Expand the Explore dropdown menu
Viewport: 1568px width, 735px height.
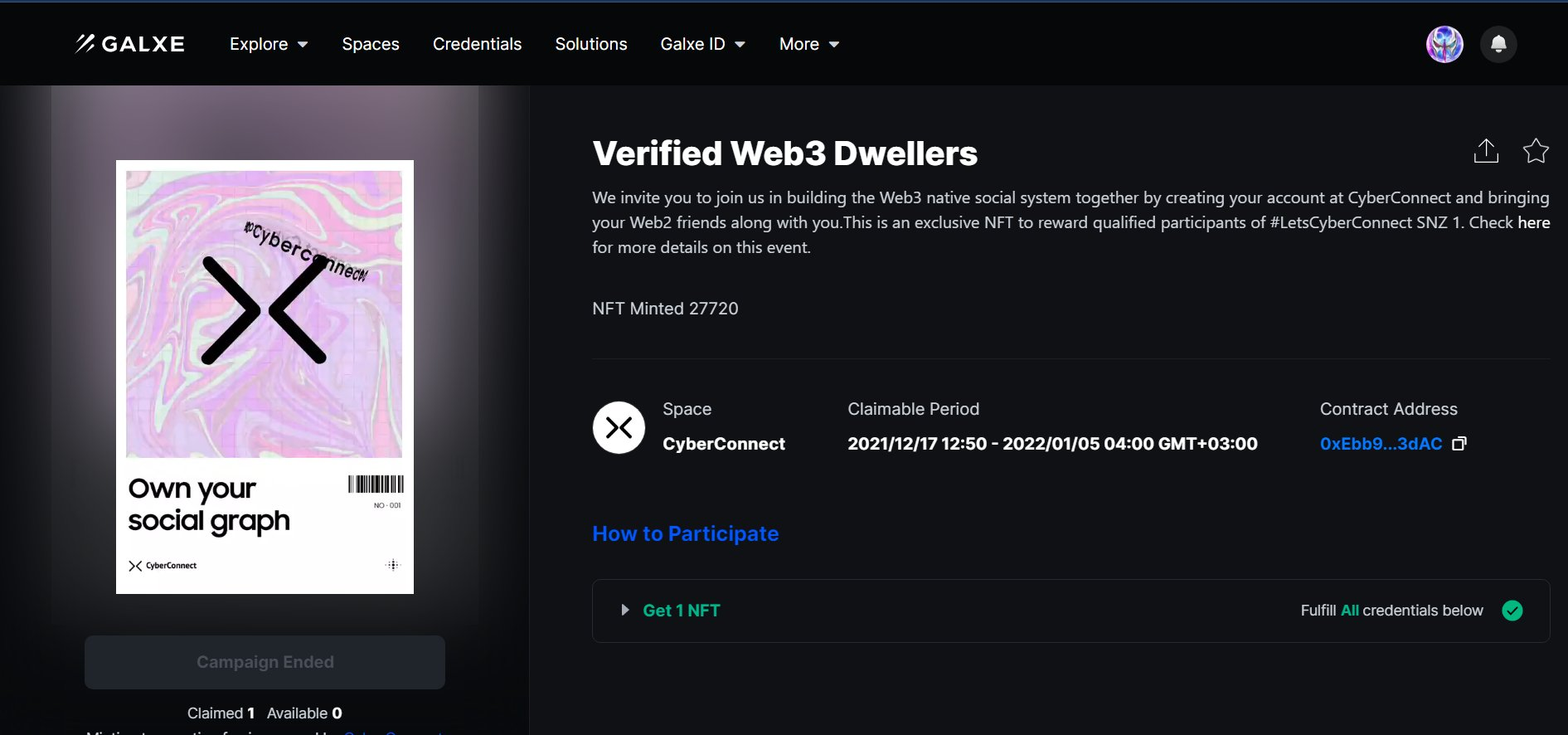pyautogui.click(x=269, y=44)
